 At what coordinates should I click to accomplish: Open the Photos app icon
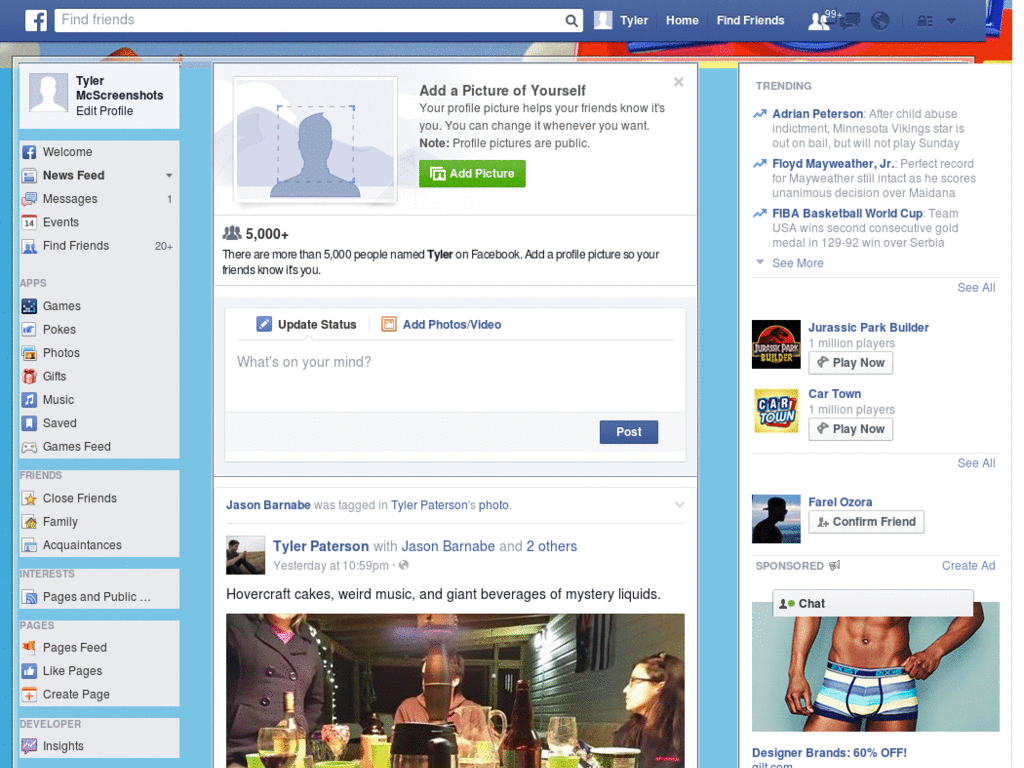click(29, 353)
